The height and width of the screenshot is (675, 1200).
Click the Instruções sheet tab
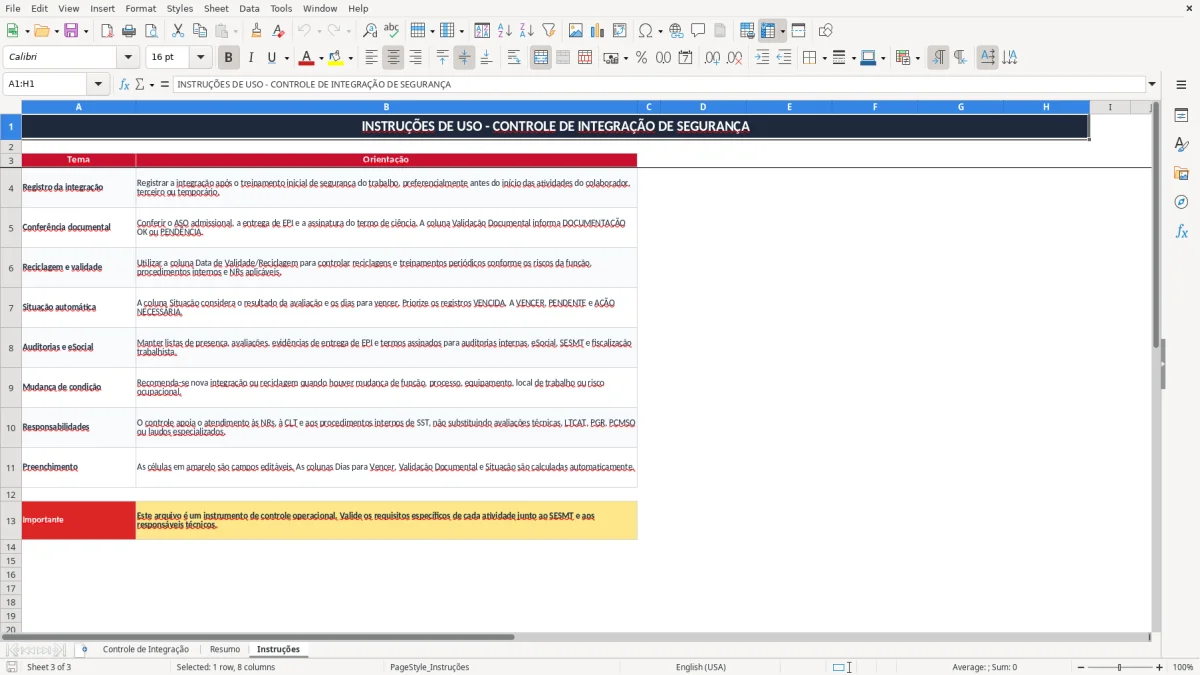pos(278,650)
